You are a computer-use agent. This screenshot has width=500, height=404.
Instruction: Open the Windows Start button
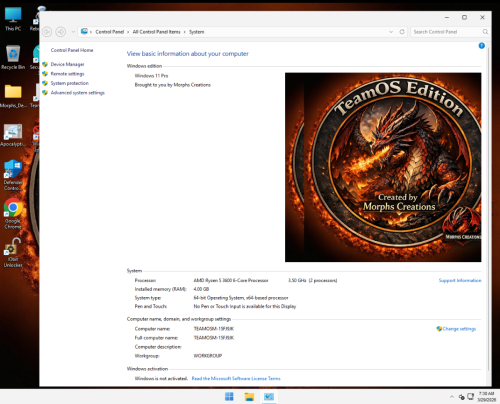pos(229,397)
